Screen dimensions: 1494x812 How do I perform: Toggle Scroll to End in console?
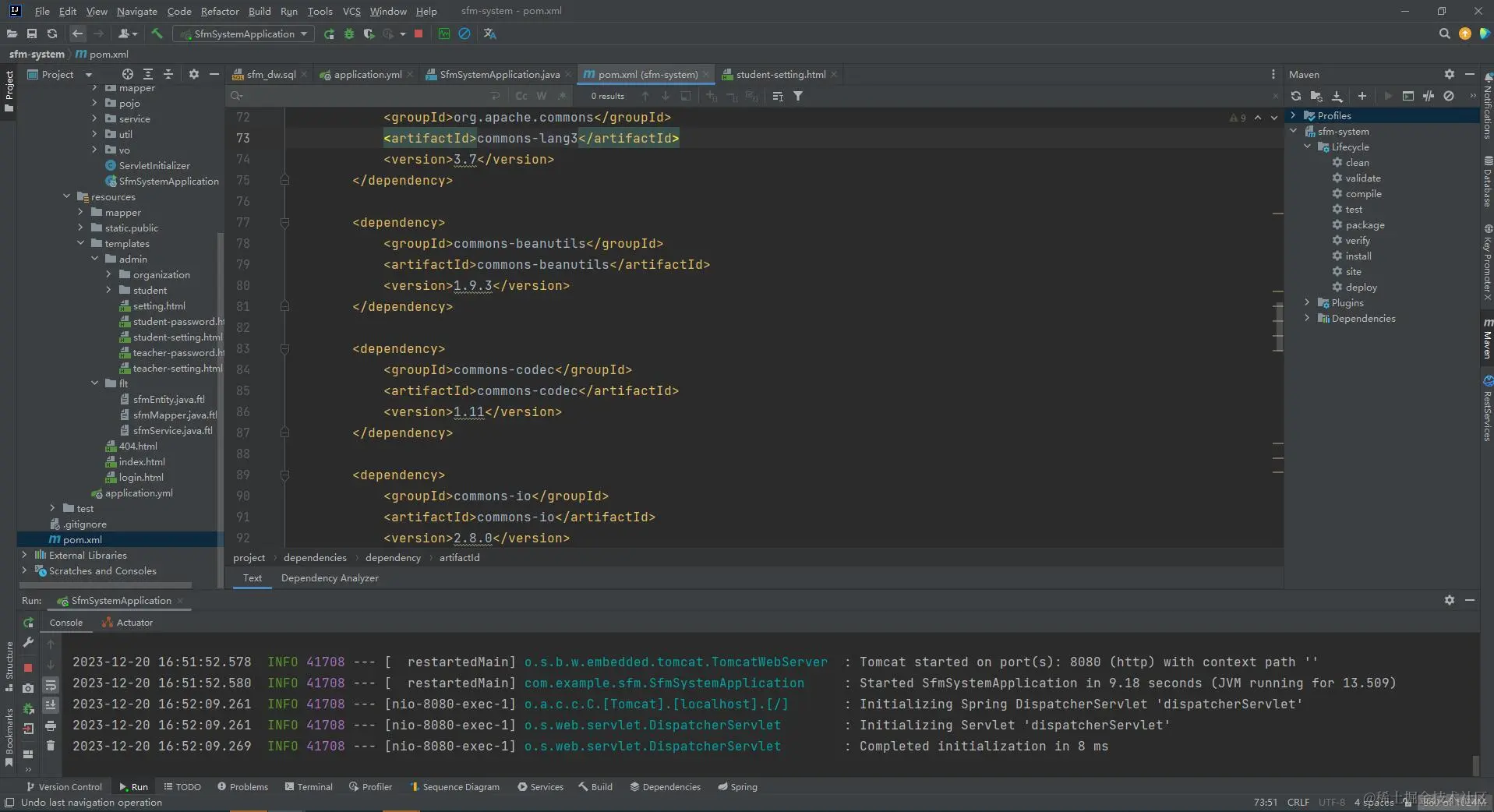click(x=51, y=704)
